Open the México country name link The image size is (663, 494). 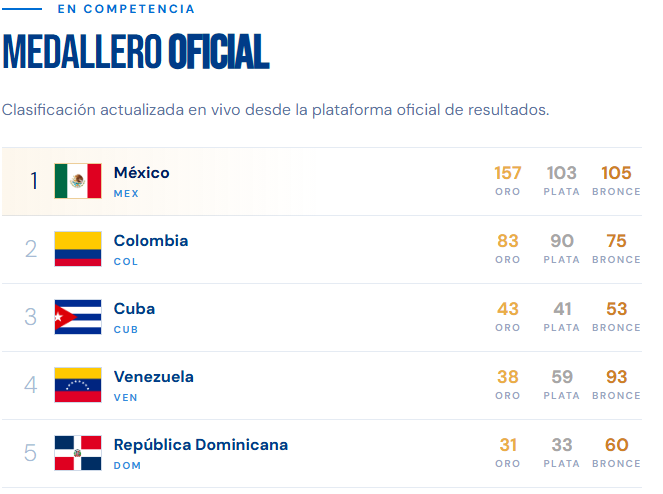coord(142,173)
